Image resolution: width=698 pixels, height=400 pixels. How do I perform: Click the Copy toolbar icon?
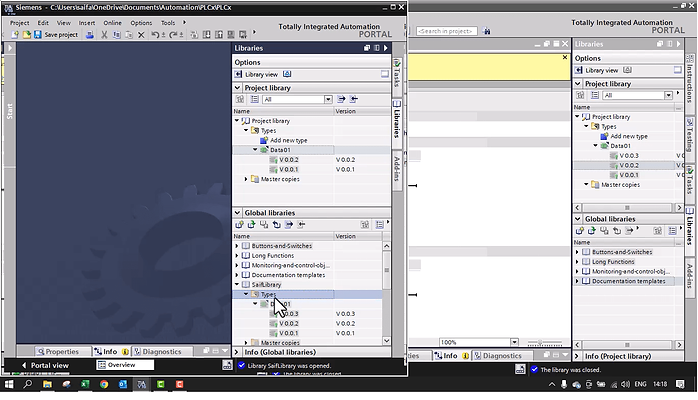coord(117,35)
